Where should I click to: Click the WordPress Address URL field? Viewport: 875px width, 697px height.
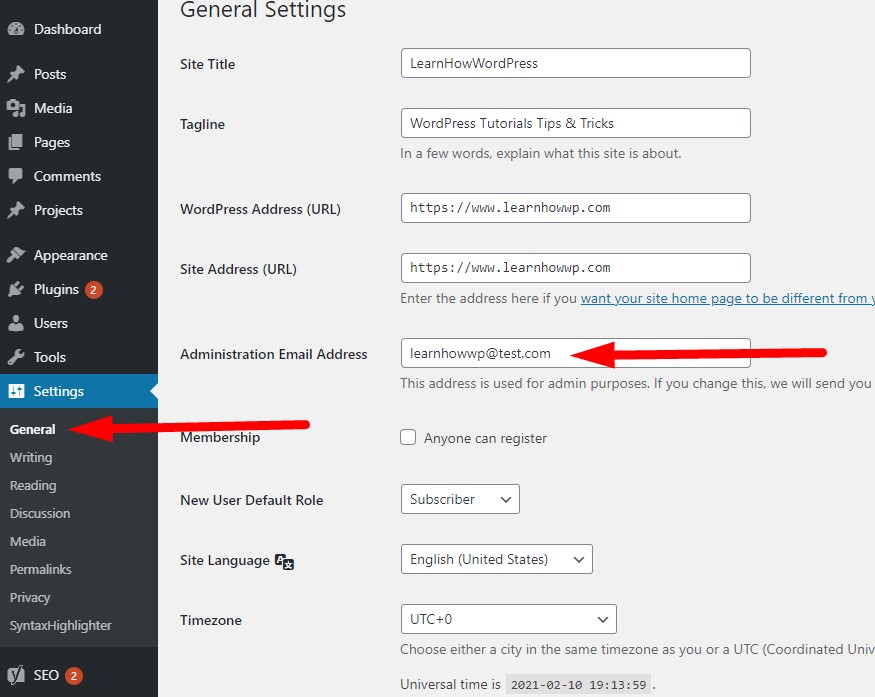(x=575, y=208)
